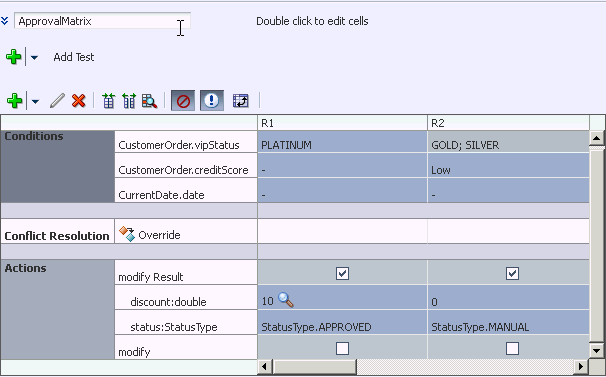
Task: Click the green plus Add Test icon
Action: (x=14, y=57)
